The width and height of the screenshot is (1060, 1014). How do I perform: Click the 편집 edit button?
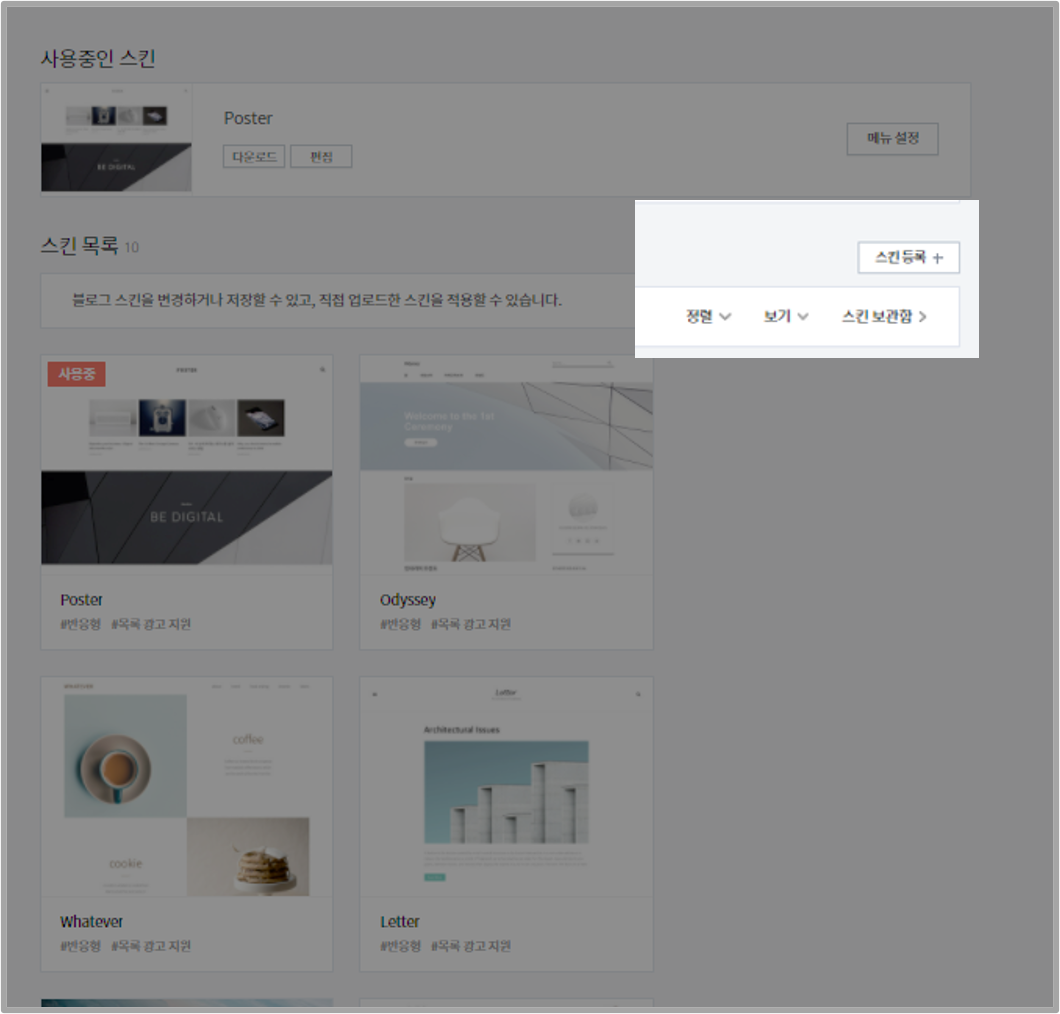click(x=321, y=156)
